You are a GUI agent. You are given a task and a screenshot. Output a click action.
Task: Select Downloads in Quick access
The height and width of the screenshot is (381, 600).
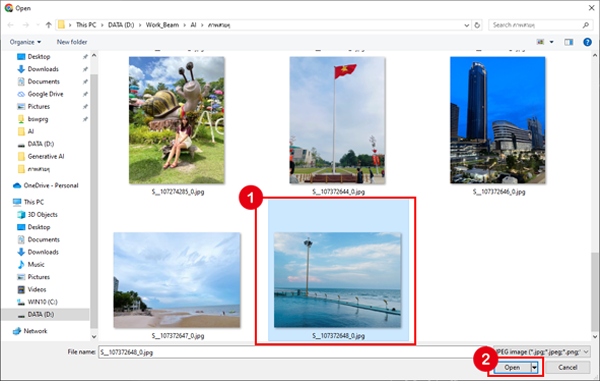(x=43, y=69)
